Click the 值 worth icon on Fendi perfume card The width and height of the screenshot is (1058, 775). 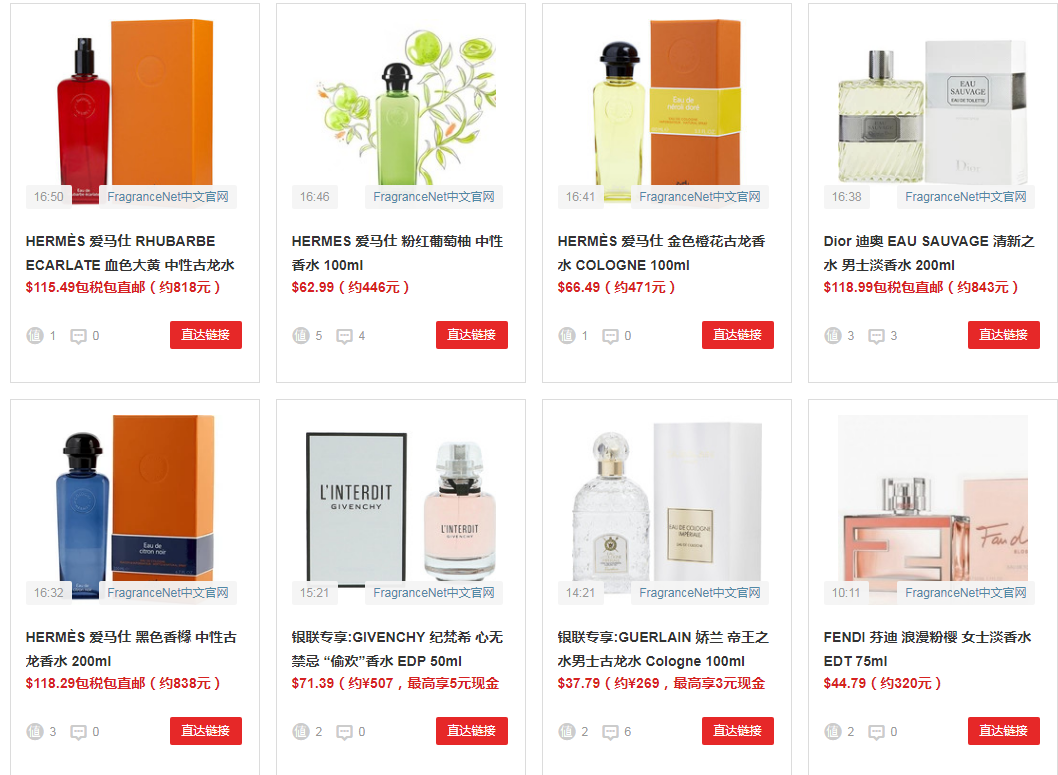pyautogui.click(x=833, y=731)
